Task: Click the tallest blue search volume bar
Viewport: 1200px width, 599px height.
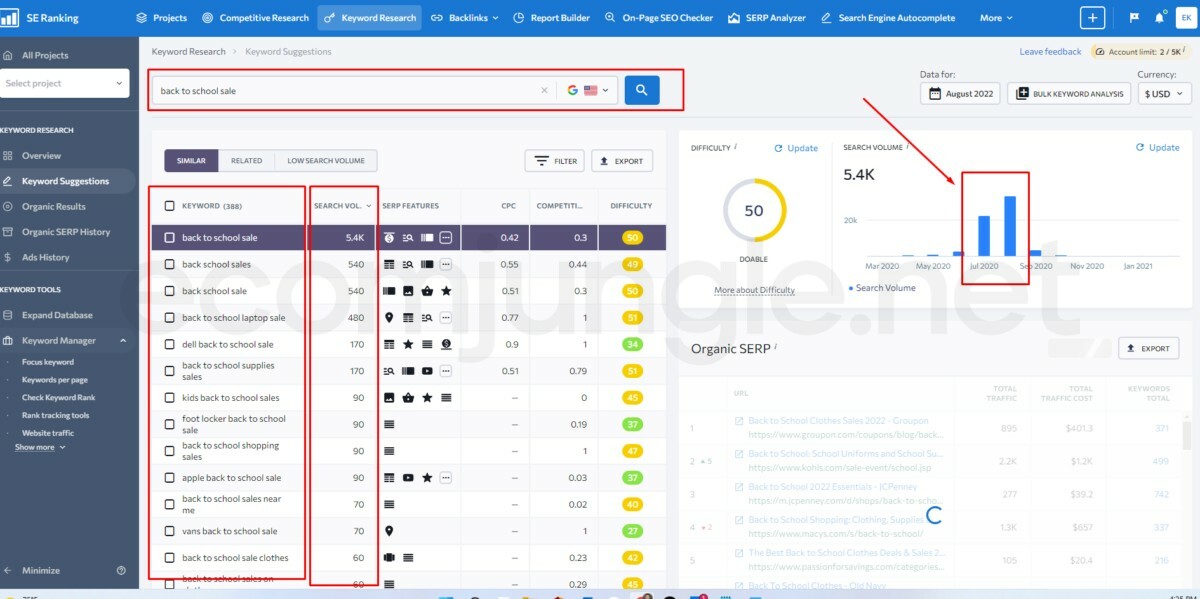Action: (1010, 226)
